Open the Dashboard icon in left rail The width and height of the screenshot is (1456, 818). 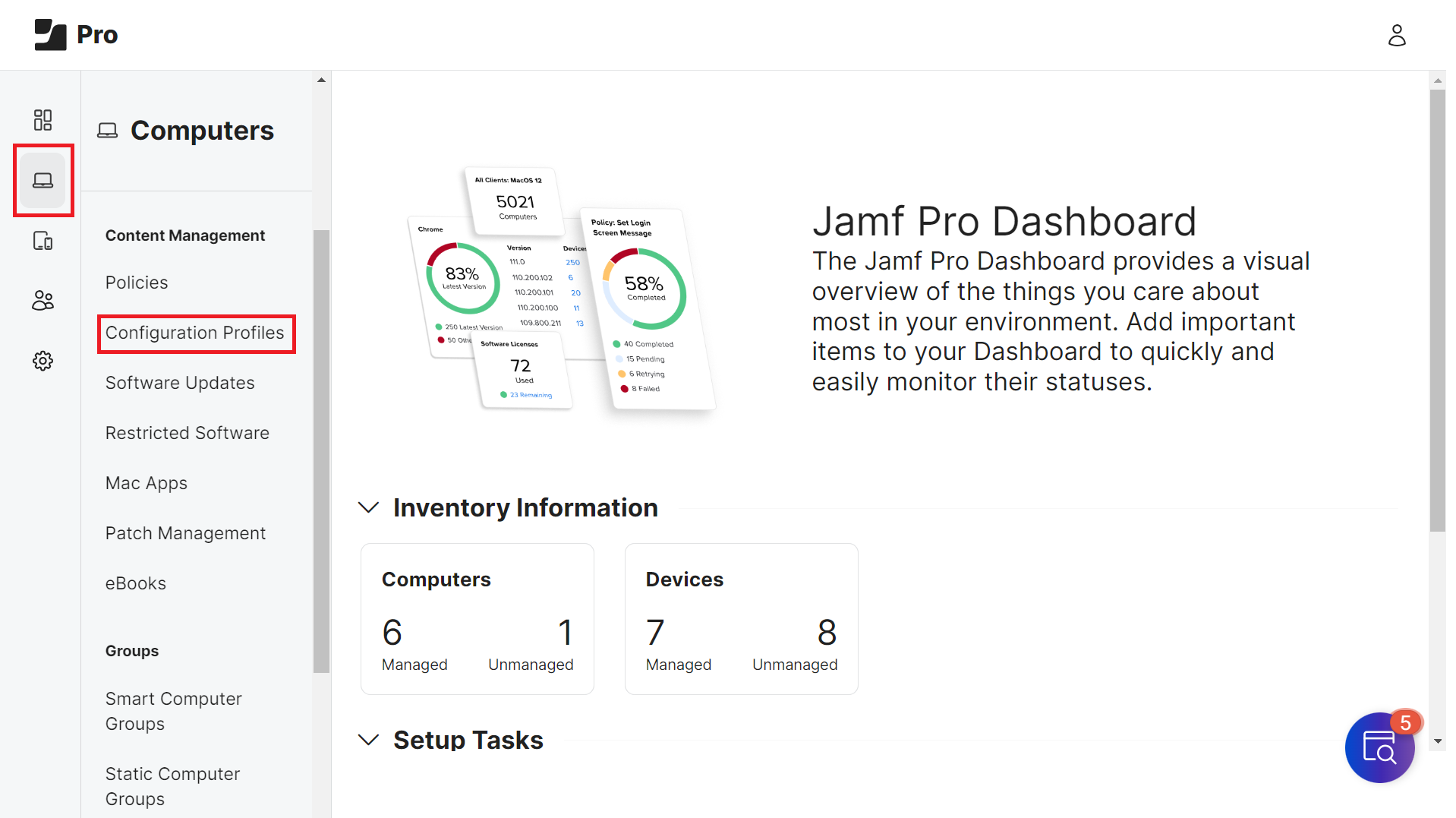[x=43, y=120]
